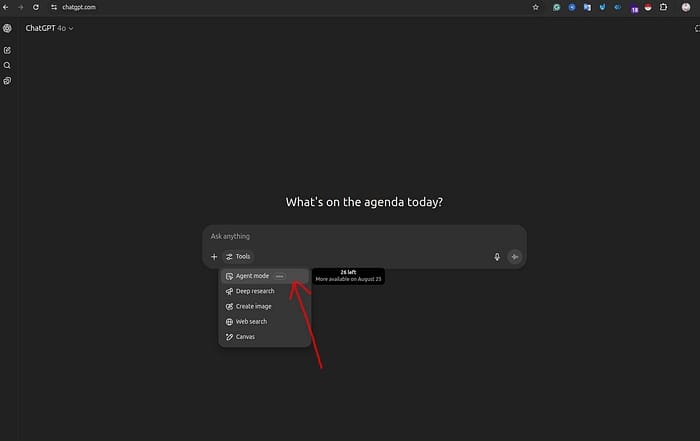Image resolution: width=700 pixels, height=441 pixels.
Task: Open the ChatGPT 4o model selector
Action: tap(49, 28)
